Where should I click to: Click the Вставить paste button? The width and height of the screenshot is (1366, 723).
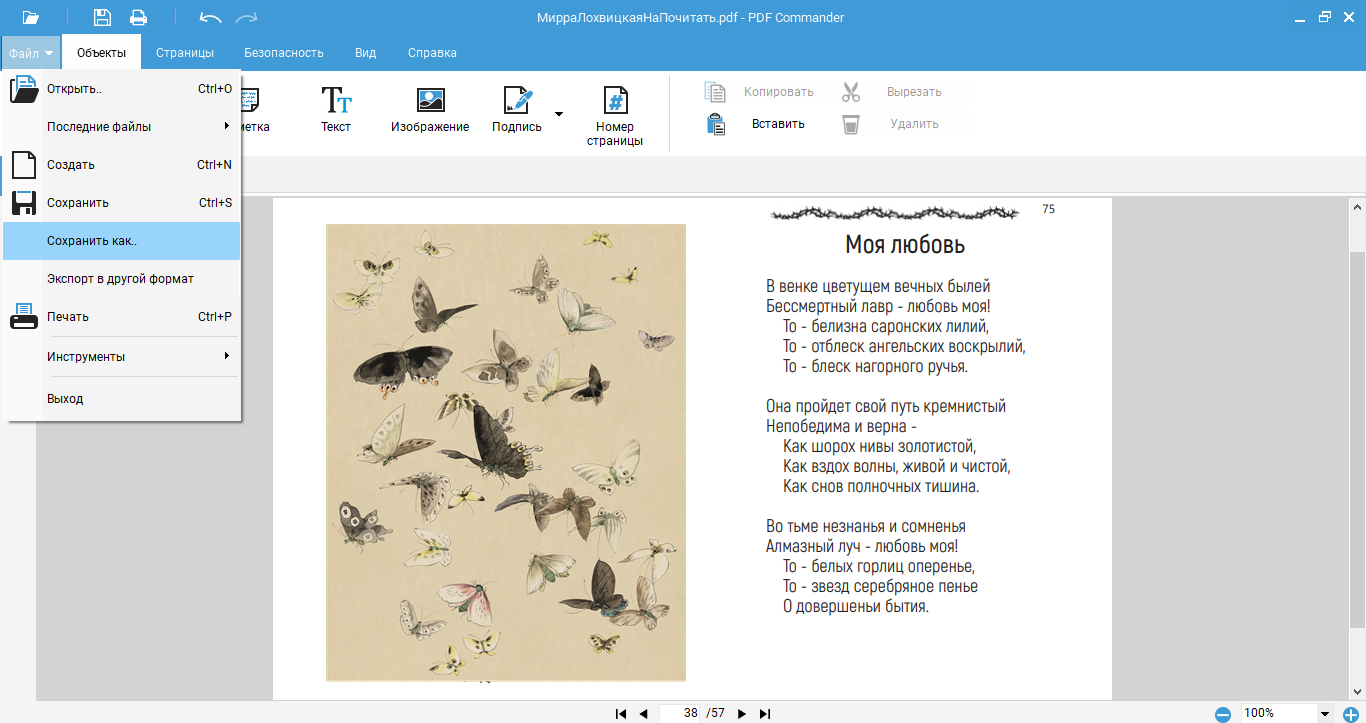pos(756,124)
